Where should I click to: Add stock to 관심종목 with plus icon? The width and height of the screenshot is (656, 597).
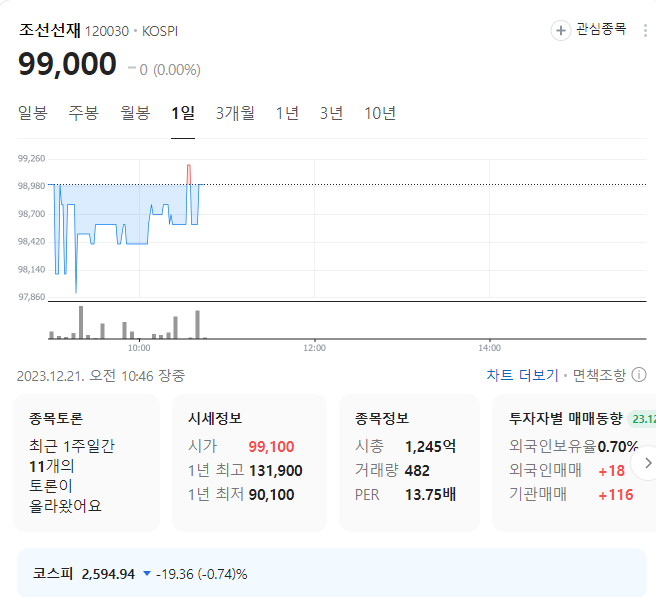[561, 31]
